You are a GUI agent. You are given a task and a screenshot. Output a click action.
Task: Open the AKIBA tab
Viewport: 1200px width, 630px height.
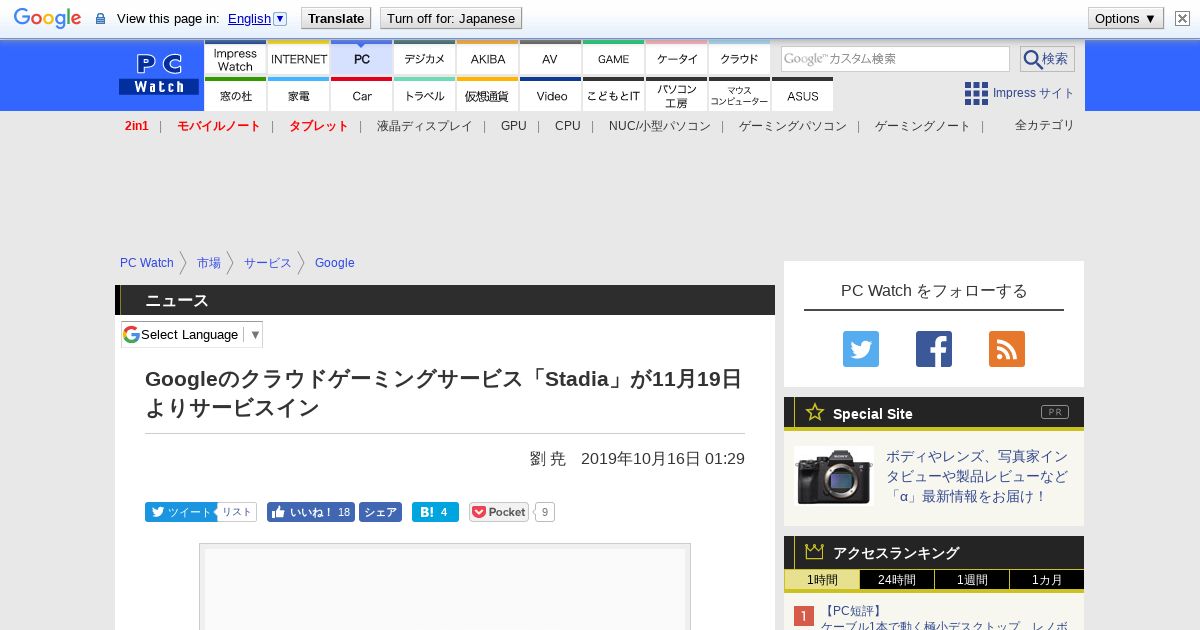[x=488, y=59]
